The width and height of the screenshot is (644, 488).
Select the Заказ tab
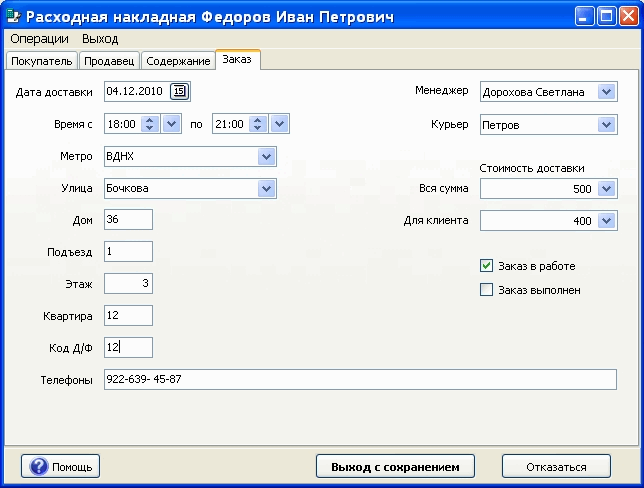point(237,60)
